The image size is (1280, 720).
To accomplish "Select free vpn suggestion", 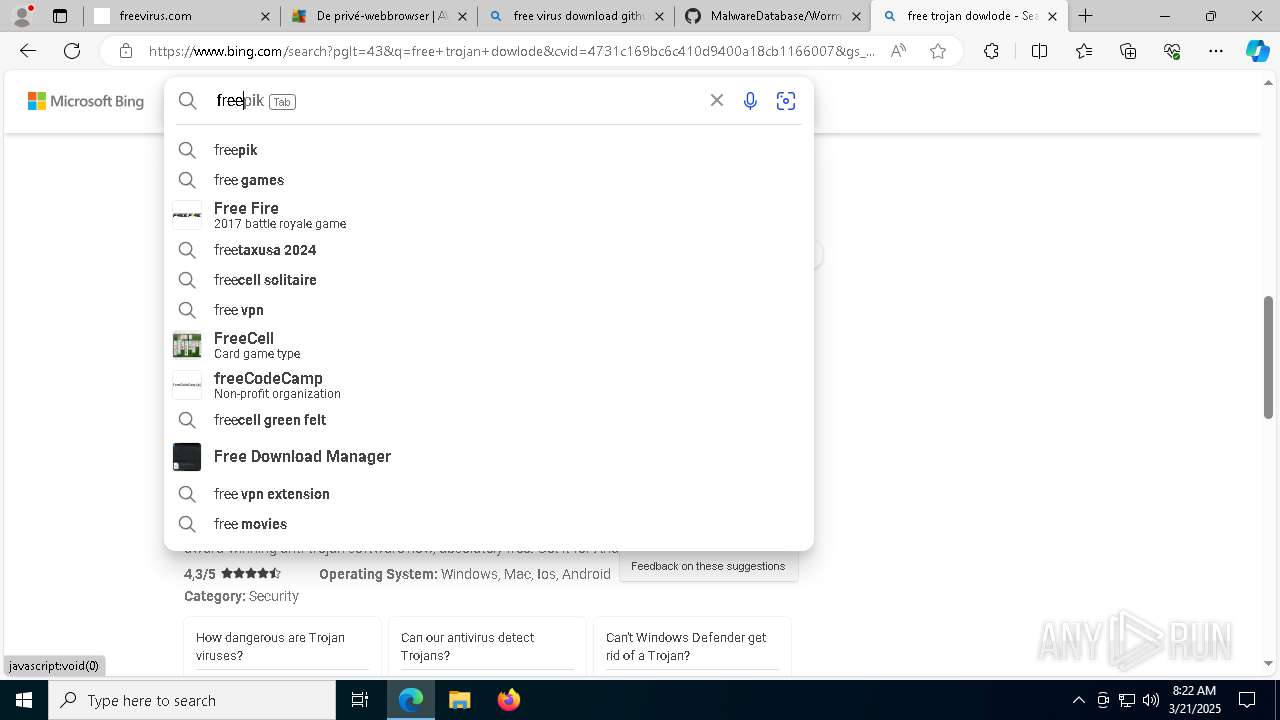I will pos(489,310).
